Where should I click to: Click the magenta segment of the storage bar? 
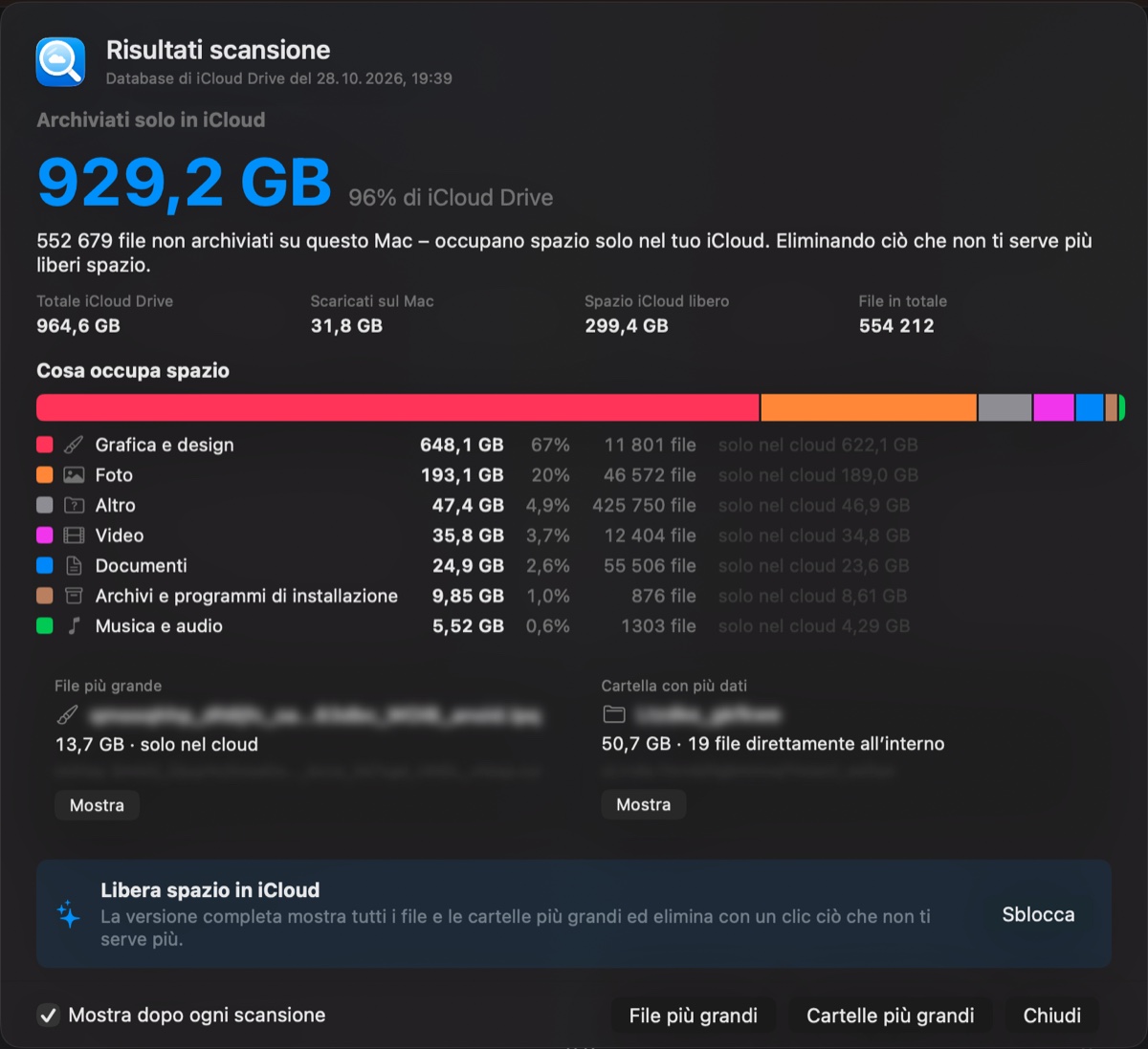point(1054,408)
